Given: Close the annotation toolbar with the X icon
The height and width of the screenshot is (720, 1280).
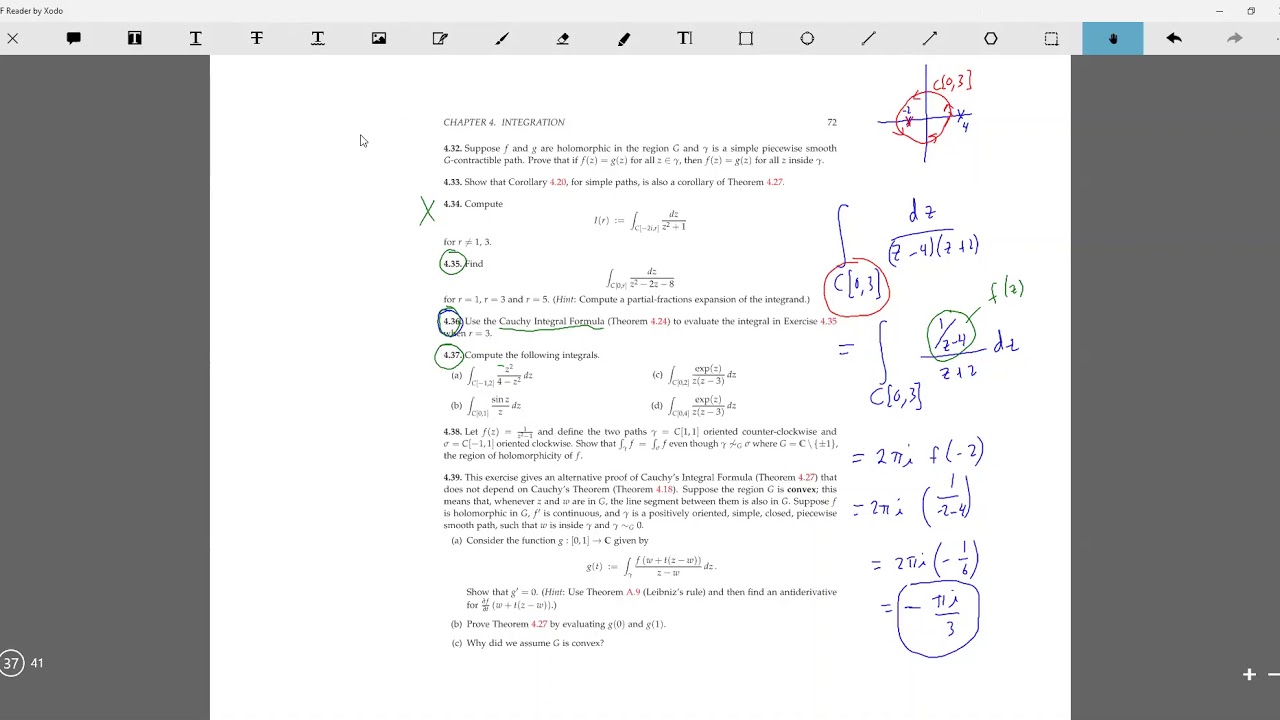Looking at the screenshot, I should pos(12,38).
